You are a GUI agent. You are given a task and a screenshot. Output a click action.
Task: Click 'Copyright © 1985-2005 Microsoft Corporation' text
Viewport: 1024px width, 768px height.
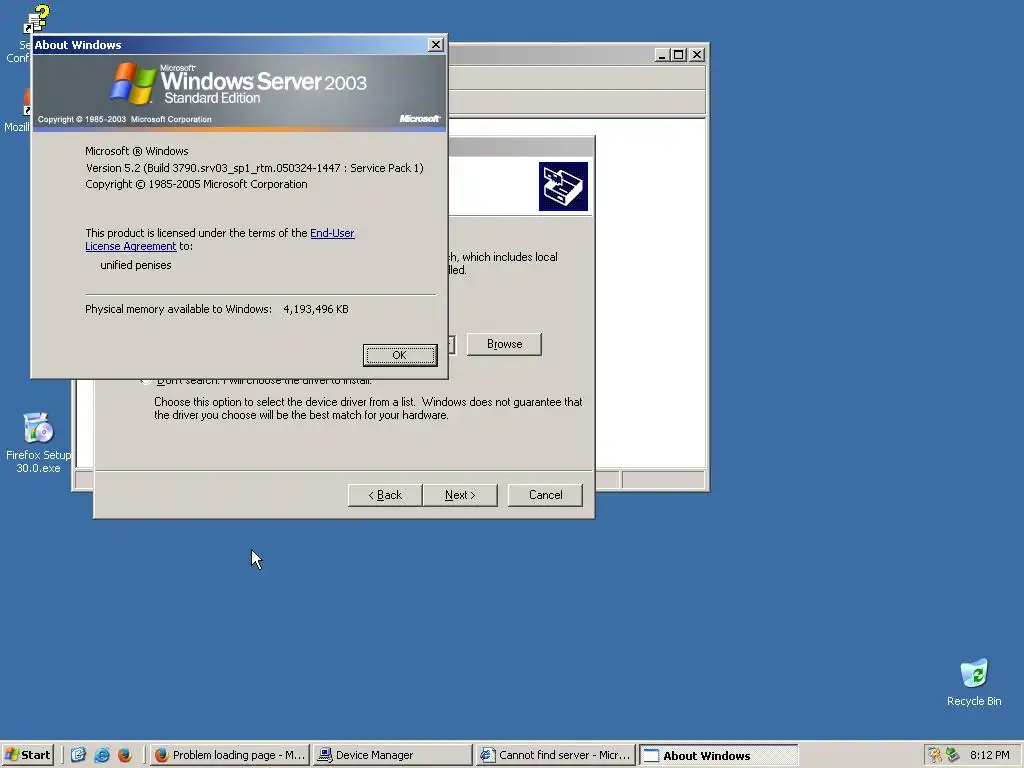[x=196, y=184]
